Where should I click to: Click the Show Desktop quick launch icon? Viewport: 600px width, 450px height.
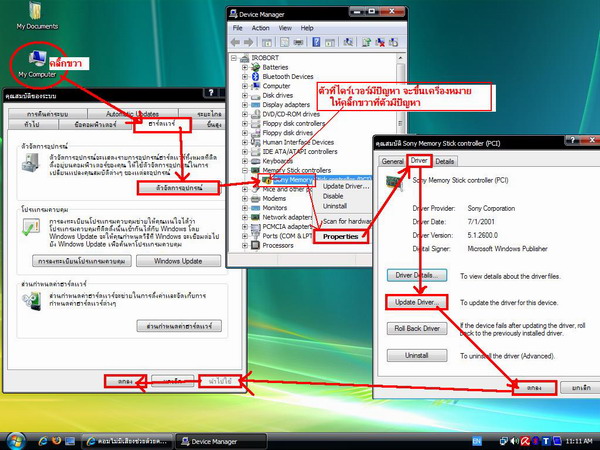(x=70, y=441)
